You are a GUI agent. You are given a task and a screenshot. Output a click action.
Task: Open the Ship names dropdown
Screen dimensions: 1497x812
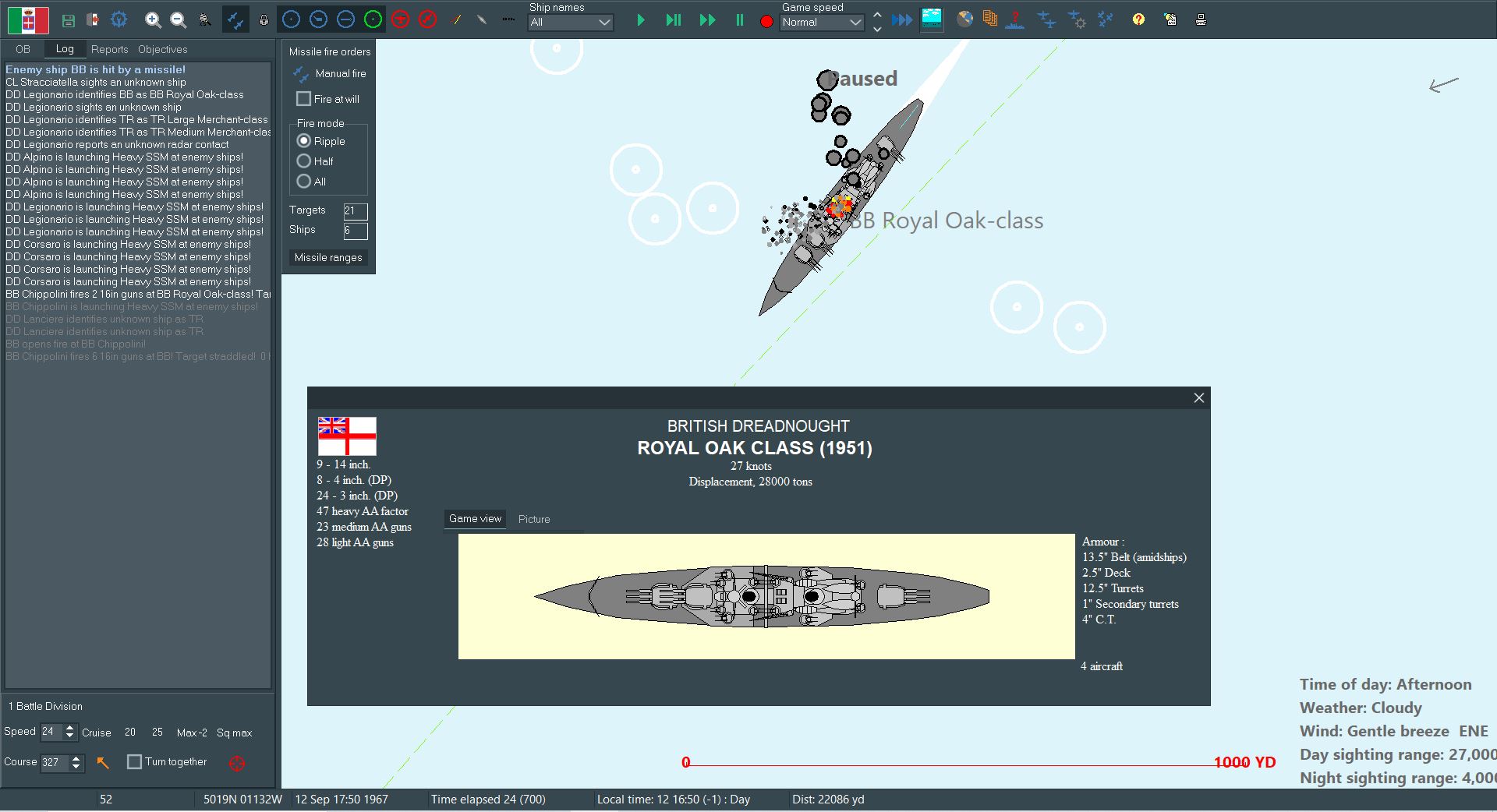tap(571, 23)
